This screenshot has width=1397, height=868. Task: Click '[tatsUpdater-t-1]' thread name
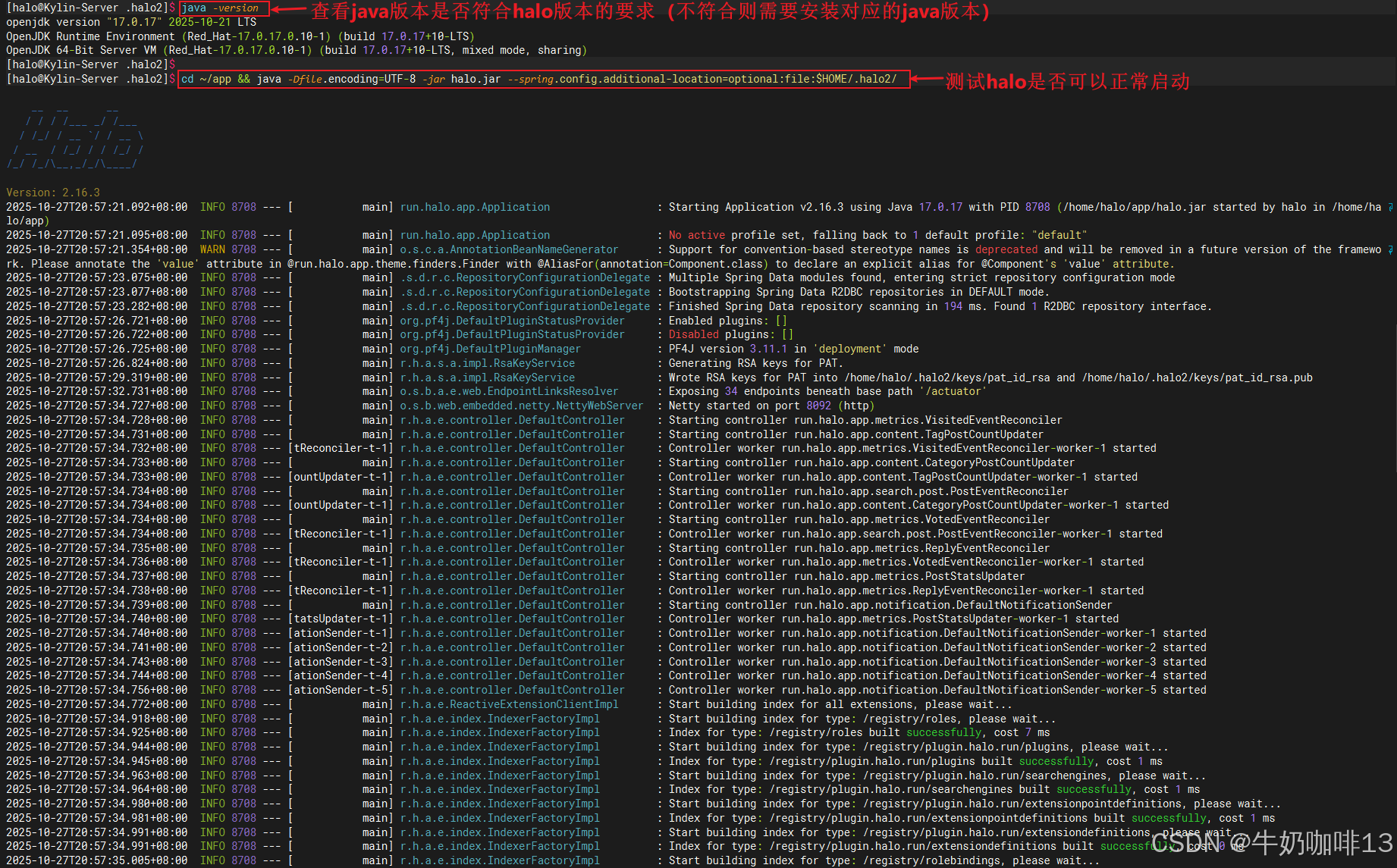[341, 619]
